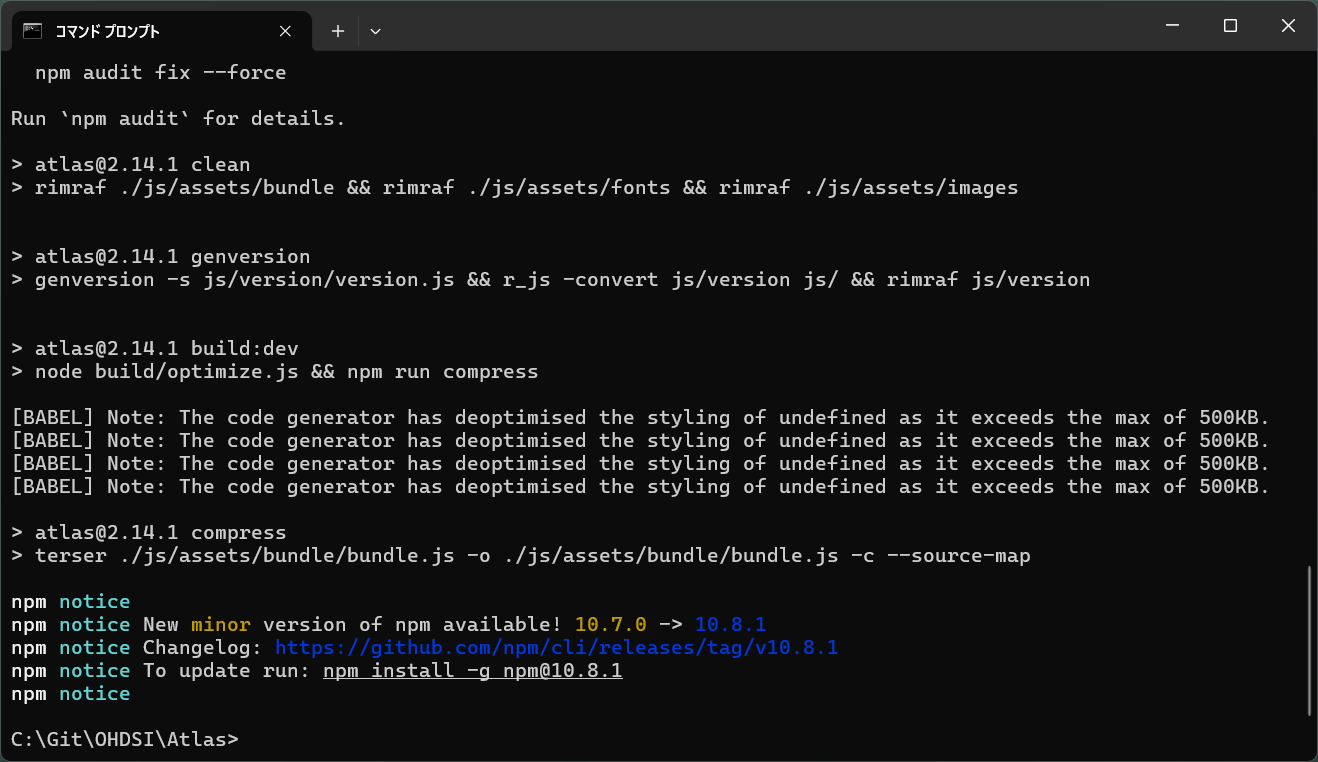Image resolution: width=1318 pixels, height=762 pixels.
Task: Click the yellow 10.7.0 version number
Action: (x=610, y=625)
